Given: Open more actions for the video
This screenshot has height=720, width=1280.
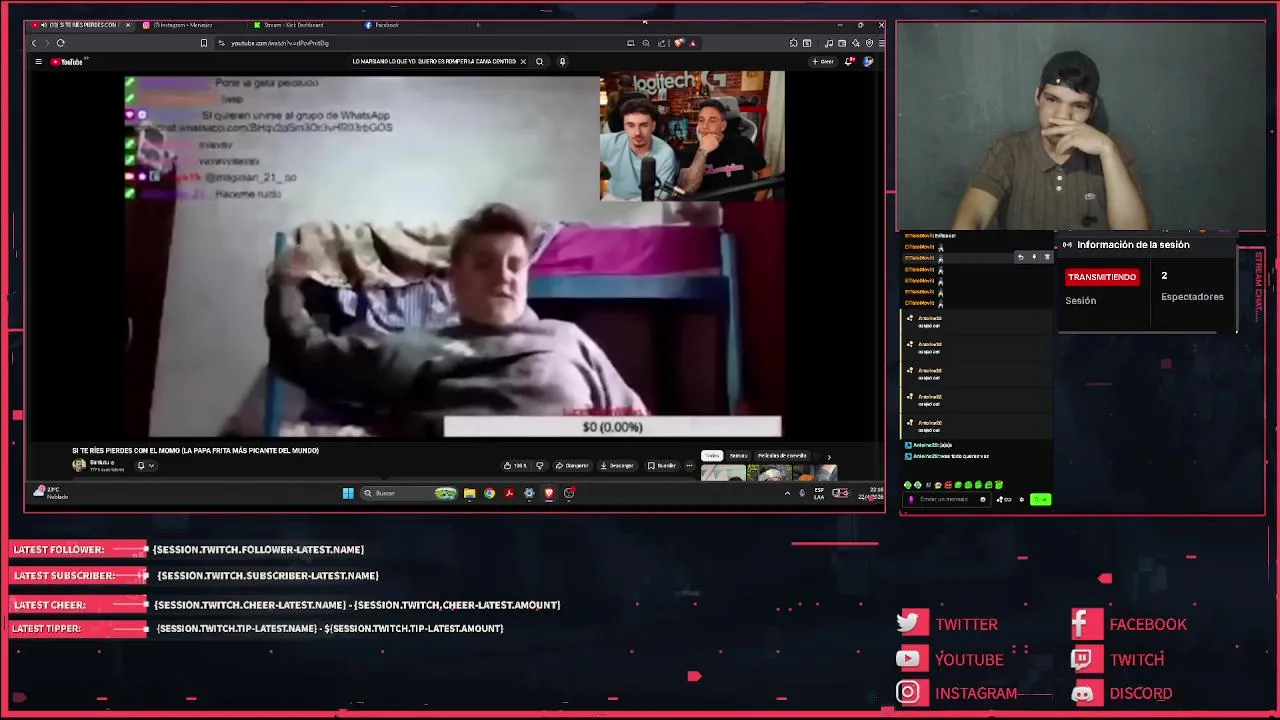Looking at the screenshot, I should [x=689, y=465].
